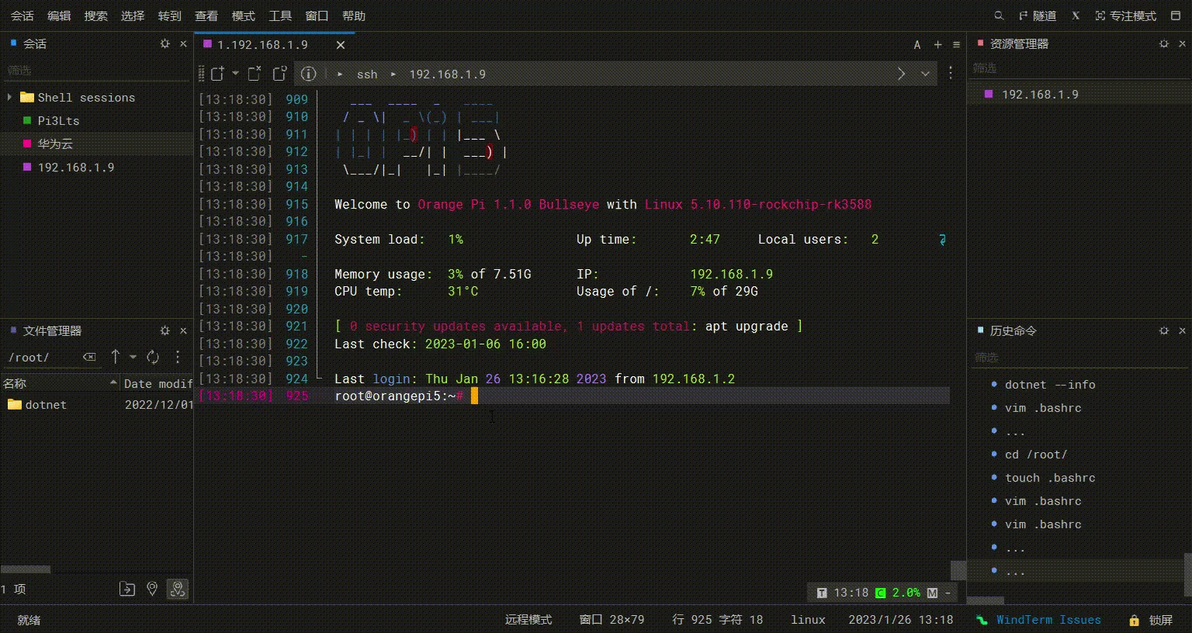
Task: Expand the Shell sessions folder
Action: 10,98
